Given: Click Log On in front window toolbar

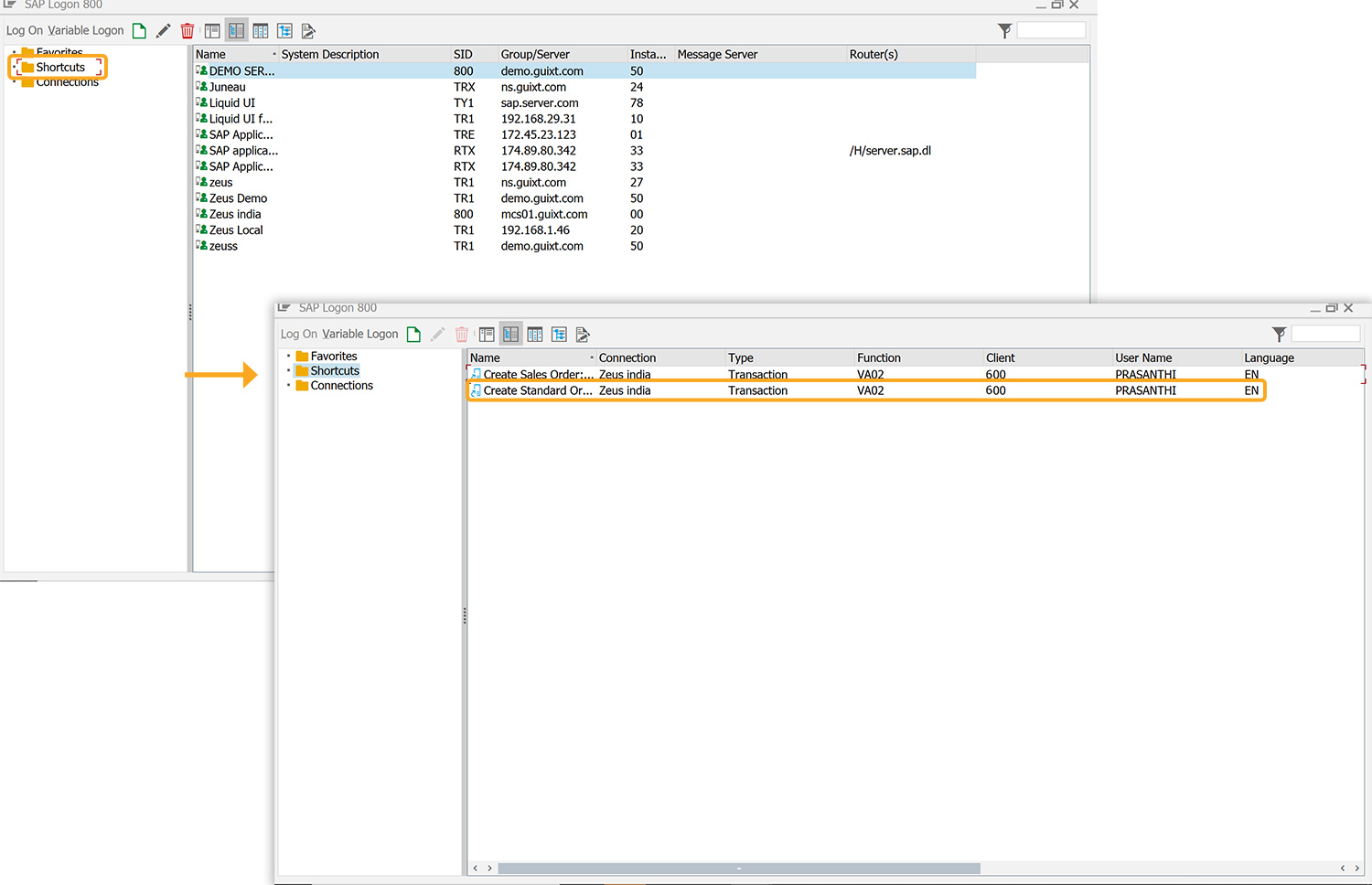Looking at the screenshot, I should (299, 334).
